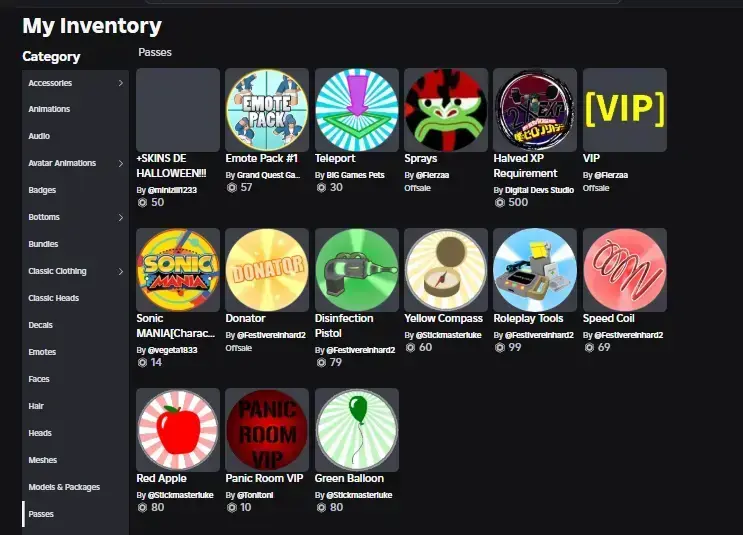Image resolution: width=743 pixels, height=535 pixels.
Task: Click the Green Balloon pass icon
Action: click(x=356, y=430)
